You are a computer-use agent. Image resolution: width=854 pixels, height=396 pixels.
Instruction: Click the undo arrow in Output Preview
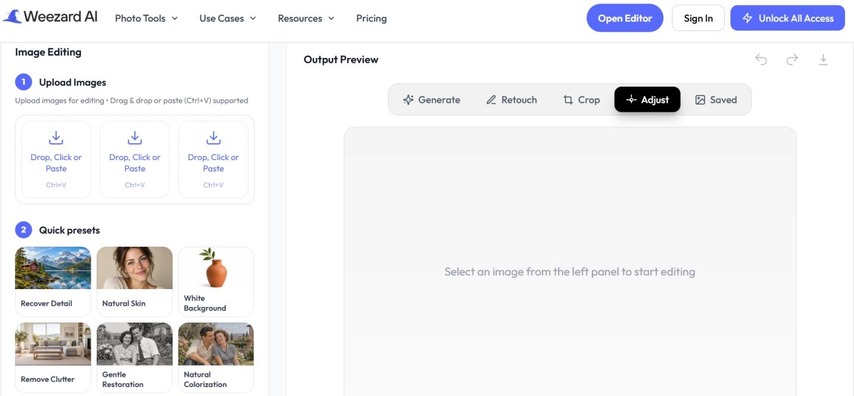(x=761, y=59)
